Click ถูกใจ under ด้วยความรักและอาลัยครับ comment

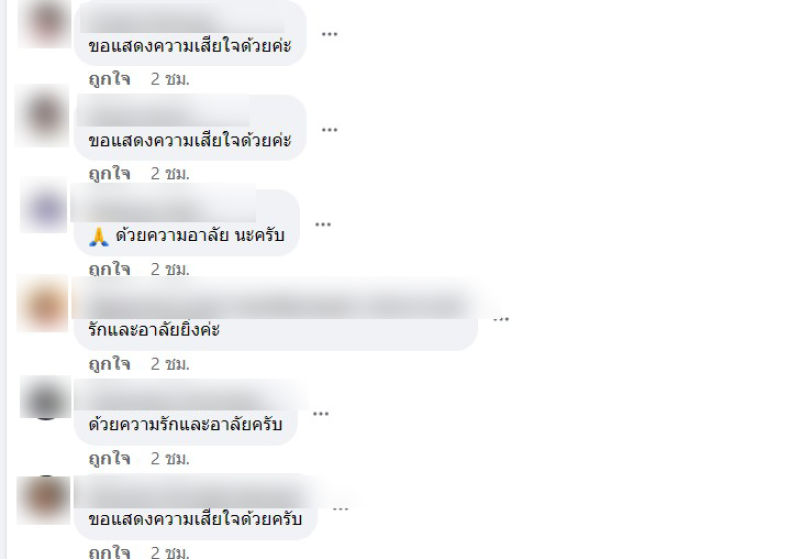(x=109, y=459)
